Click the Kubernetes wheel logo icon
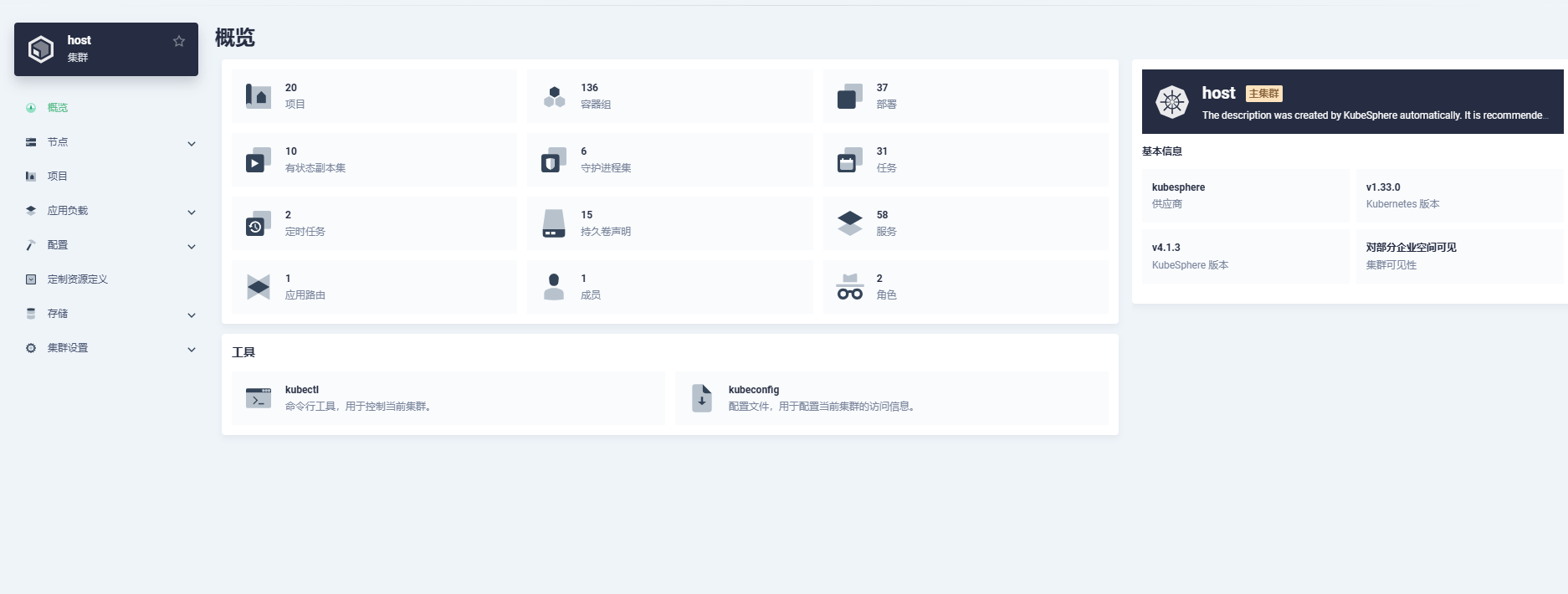Viewport: 1568px width, 594px height. tap(1172, 102)
